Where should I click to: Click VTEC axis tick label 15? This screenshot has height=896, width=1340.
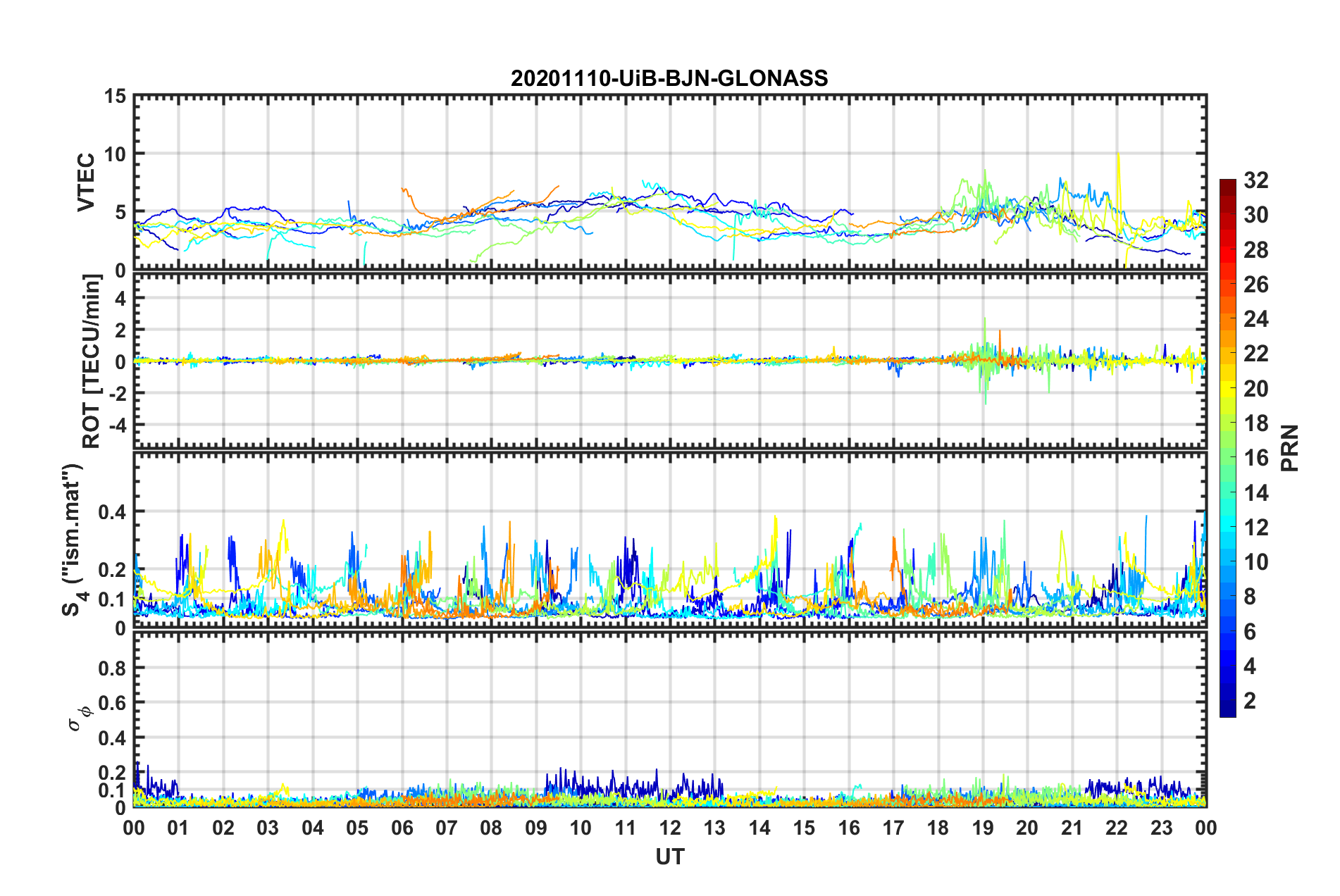click(x=115, y=97)
